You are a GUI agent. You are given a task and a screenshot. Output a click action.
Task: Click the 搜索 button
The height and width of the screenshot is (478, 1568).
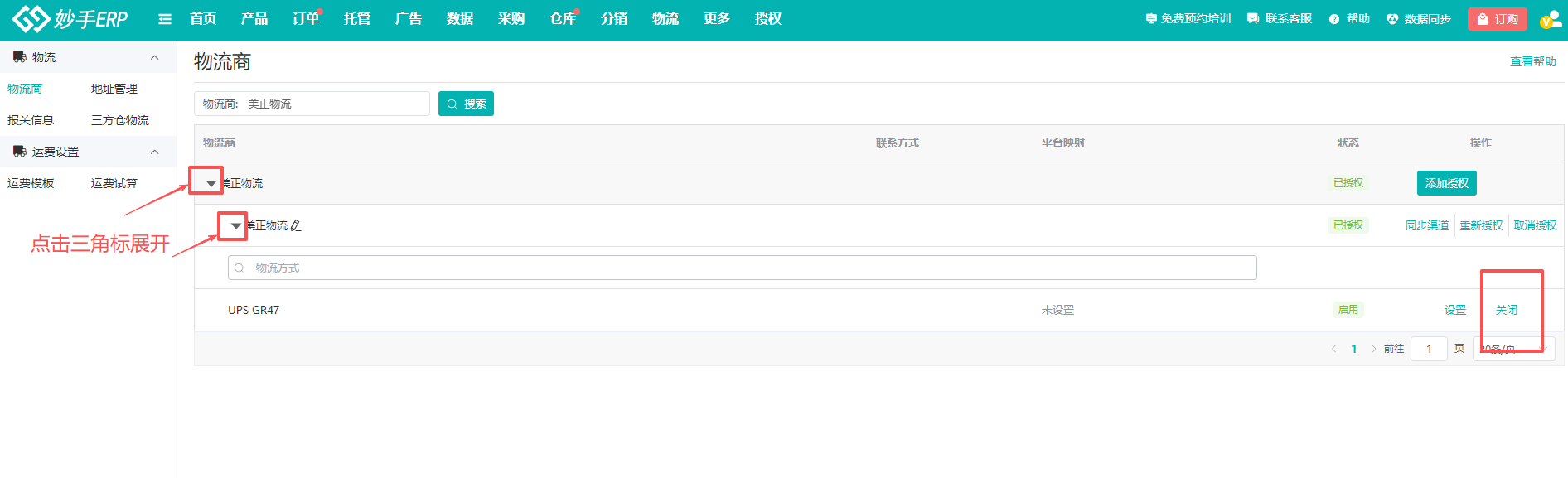coord(466,104)
